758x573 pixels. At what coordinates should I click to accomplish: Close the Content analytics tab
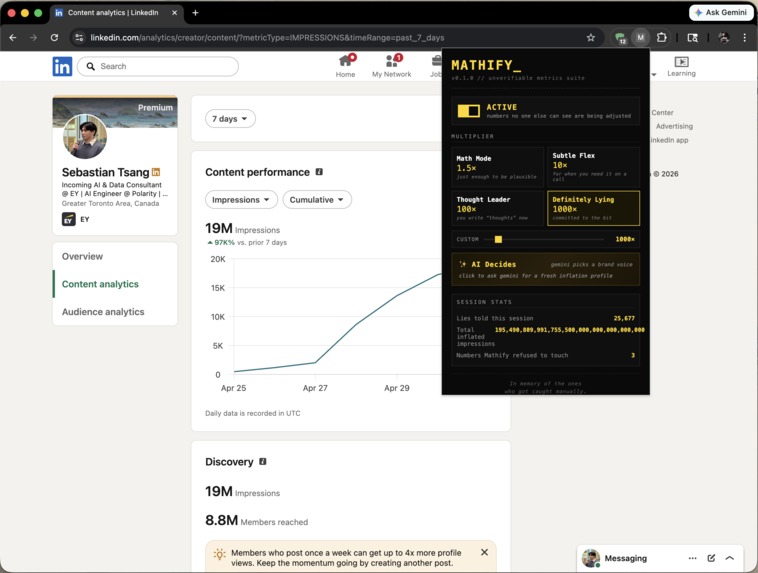[175, 13]
